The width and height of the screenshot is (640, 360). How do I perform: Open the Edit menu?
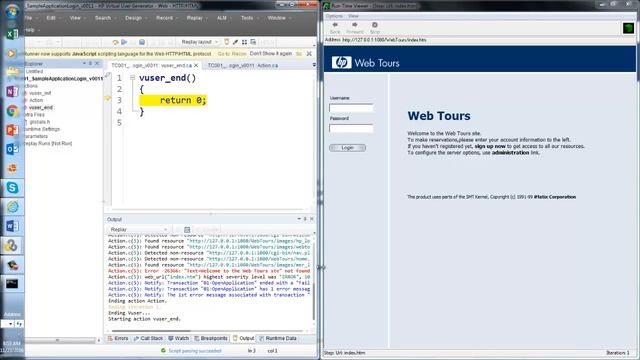[51, 18]
